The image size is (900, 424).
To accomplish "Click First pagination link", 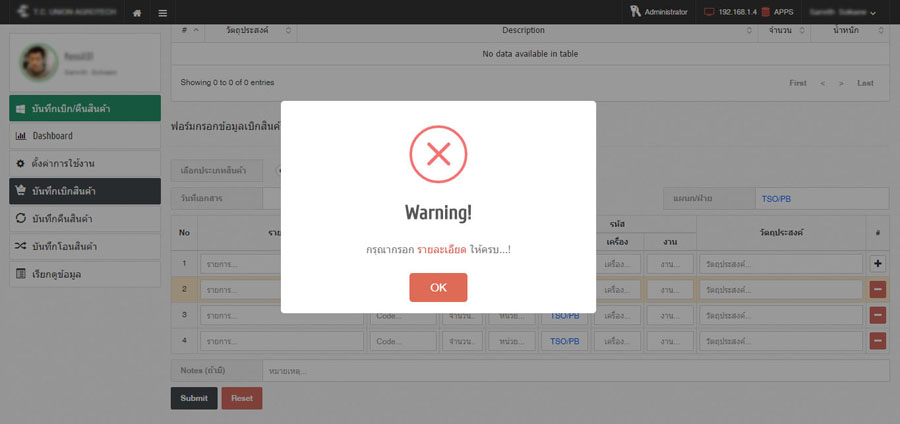I will 797,83.
